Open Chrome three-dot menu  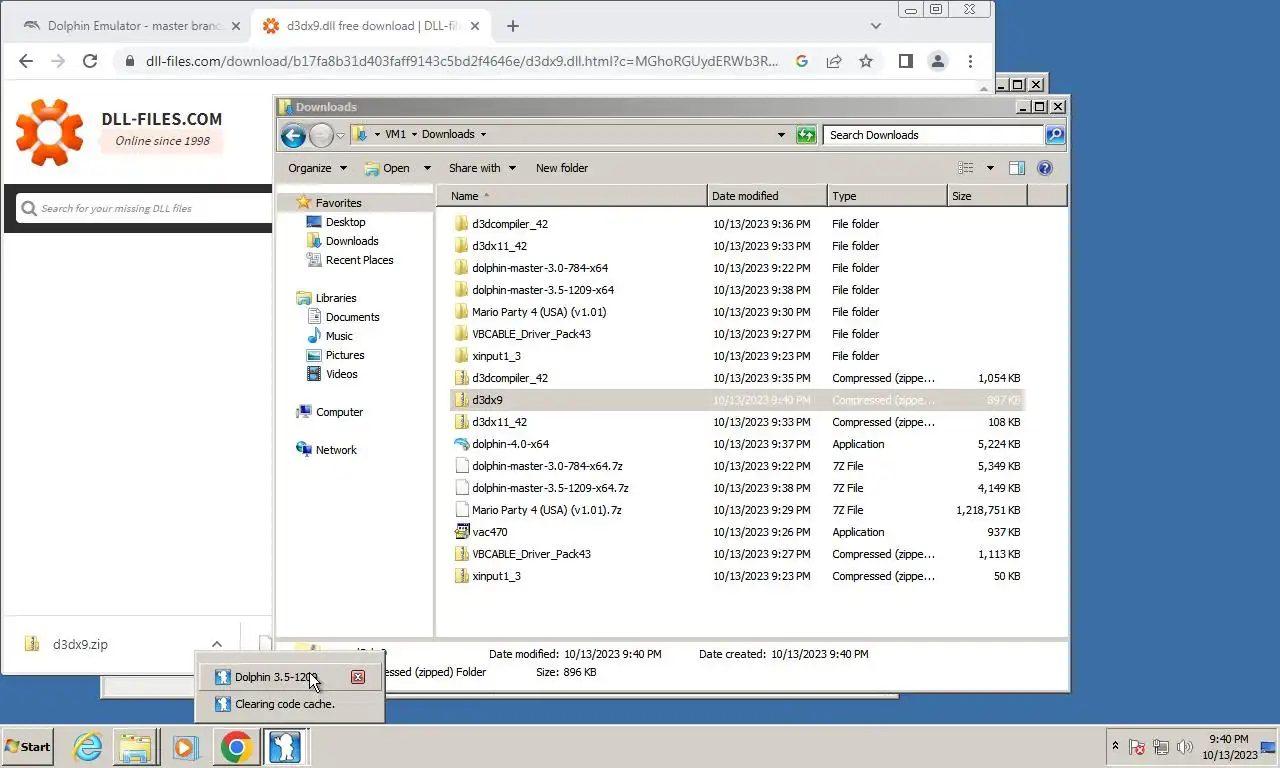click(970, 61)
